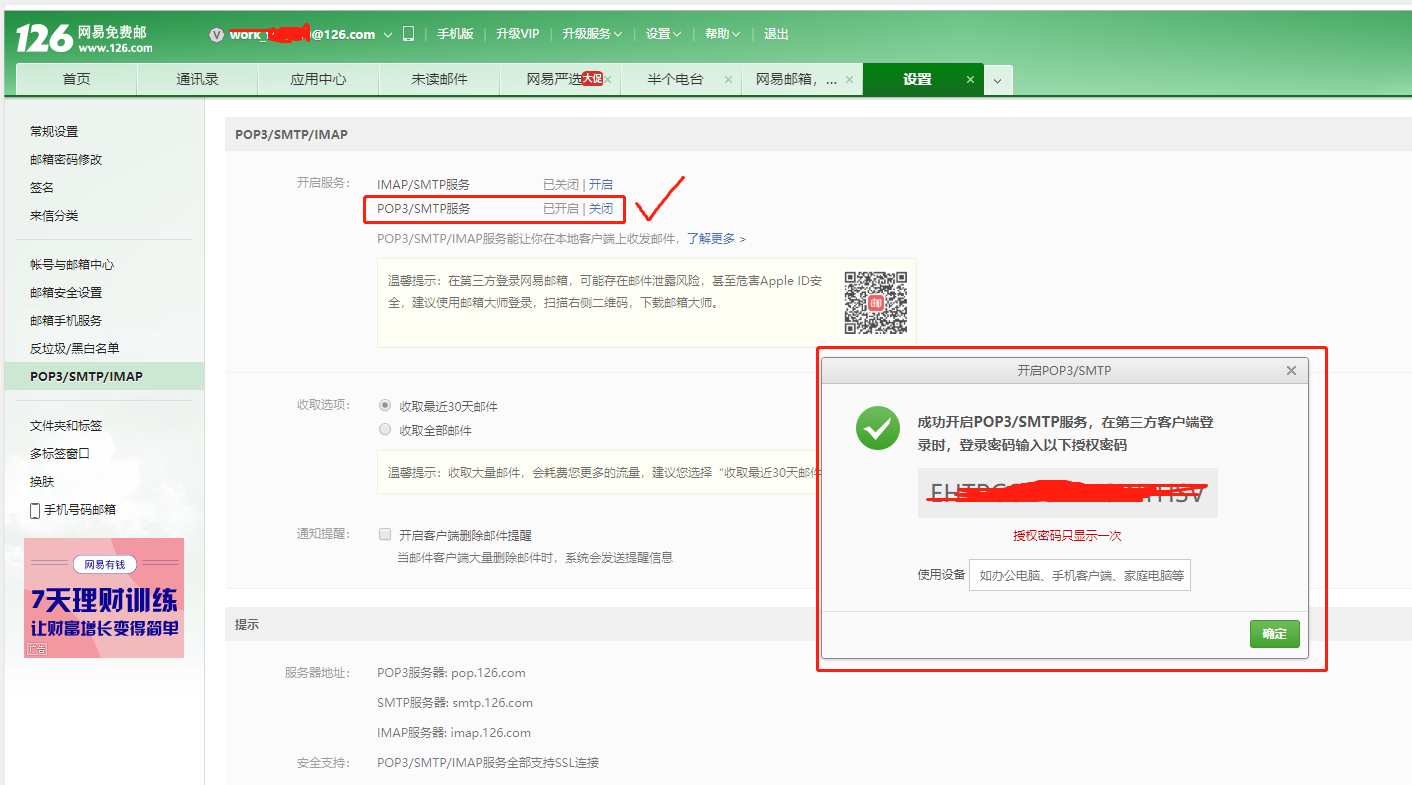Select the 收取最近30天邮件 radio button
The width and height of the screenshot is (1412, 785).
click(385, 404)
